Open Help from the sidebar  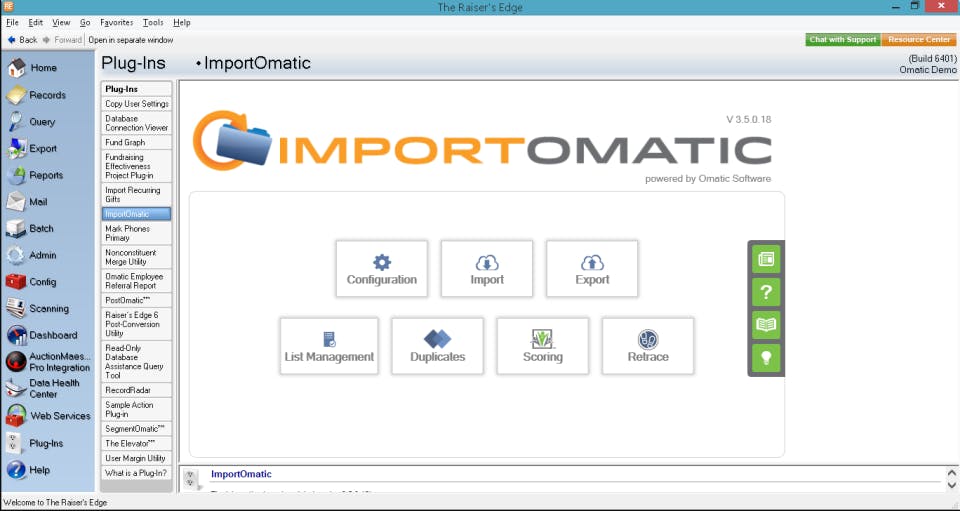[29, 470]
